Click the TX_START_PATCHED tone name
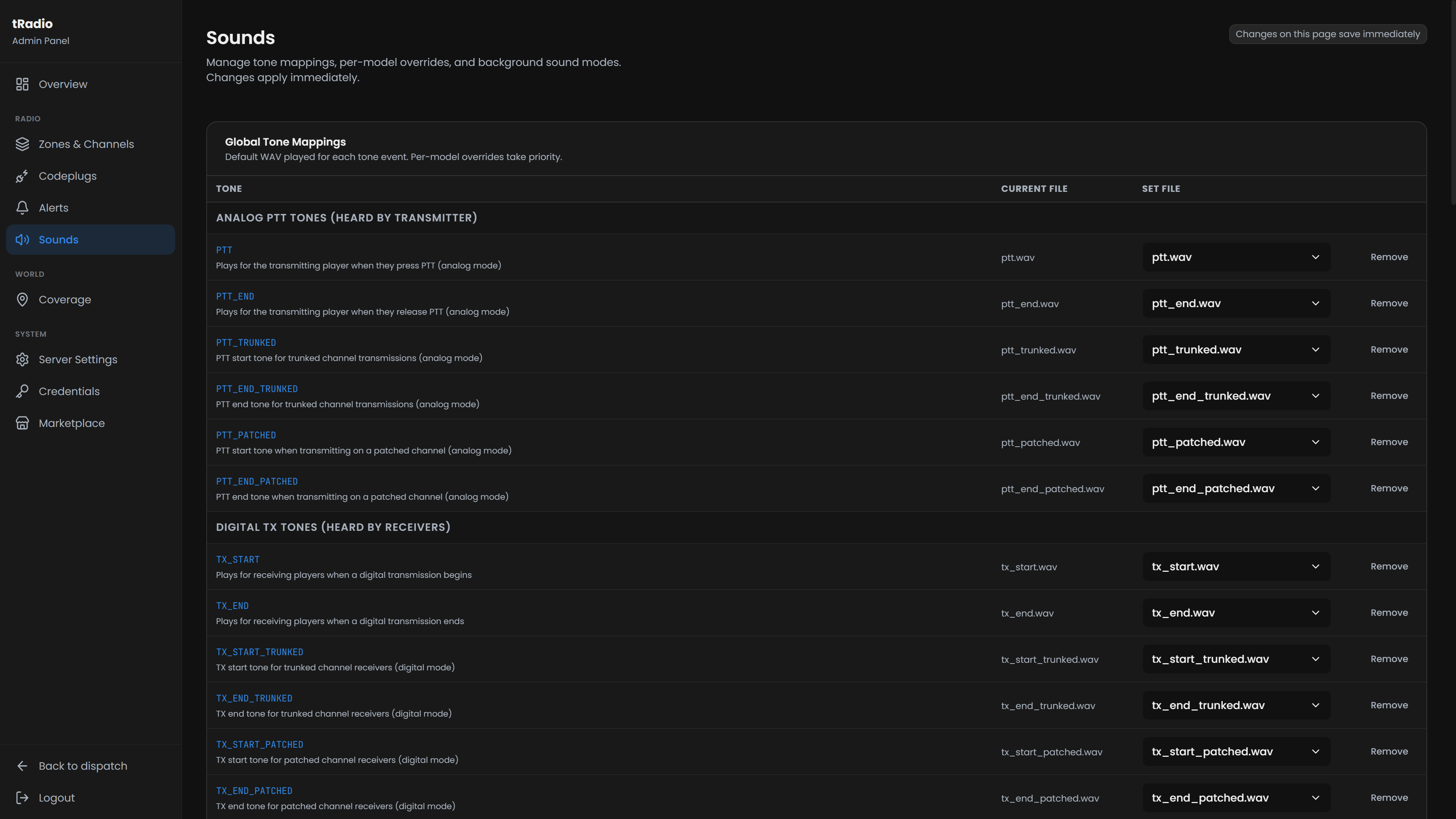Image resolution: width=1456 pixels, height=819 pixels. [259, 745]
